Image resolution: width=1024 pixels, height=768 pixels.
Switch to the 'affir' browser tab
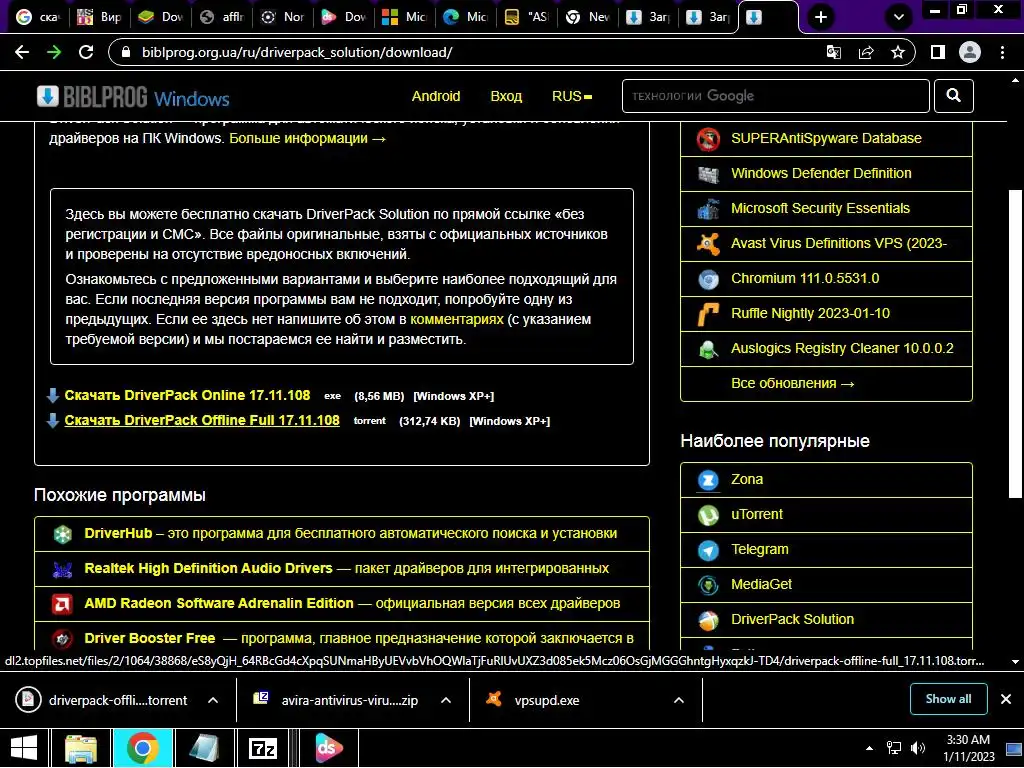pyautogui.click(x=222, y=17)
